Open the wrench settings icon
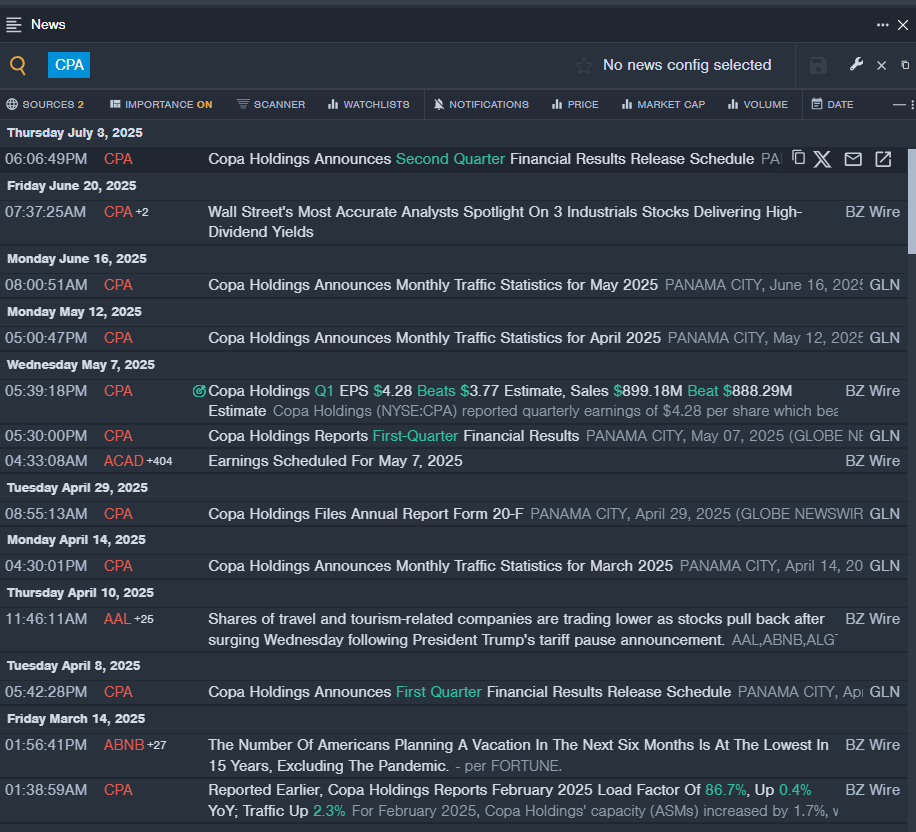This screenshot has height=832, width=916. 856,64
